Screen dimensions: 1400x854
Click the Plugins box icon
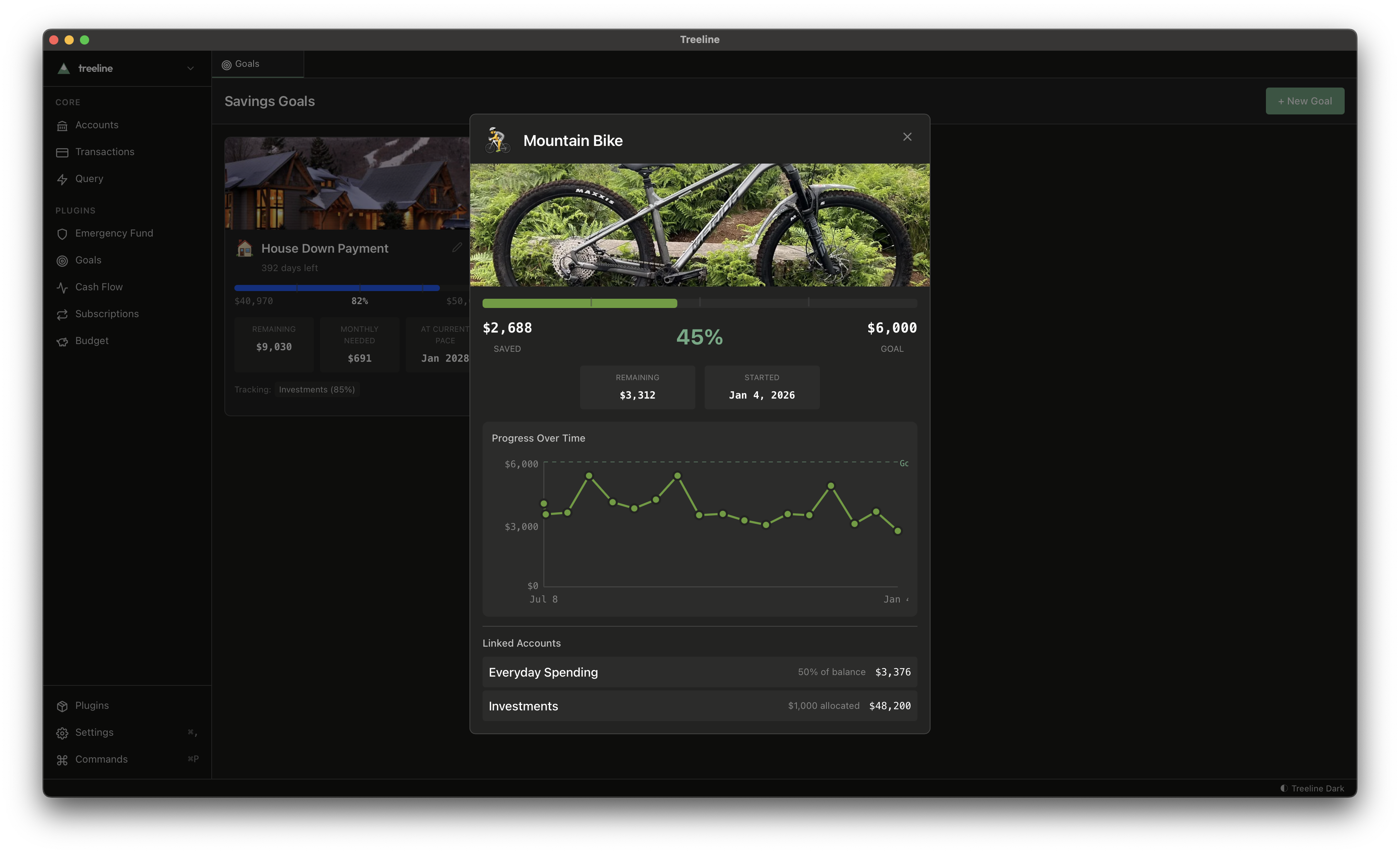click(x=62, y=706)
